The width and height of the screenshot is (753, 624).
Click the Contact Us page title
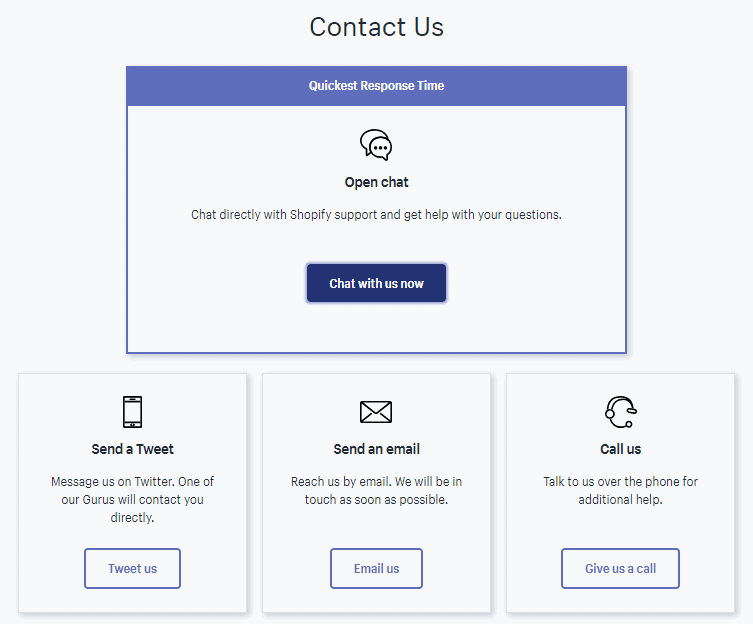point(376,27)
